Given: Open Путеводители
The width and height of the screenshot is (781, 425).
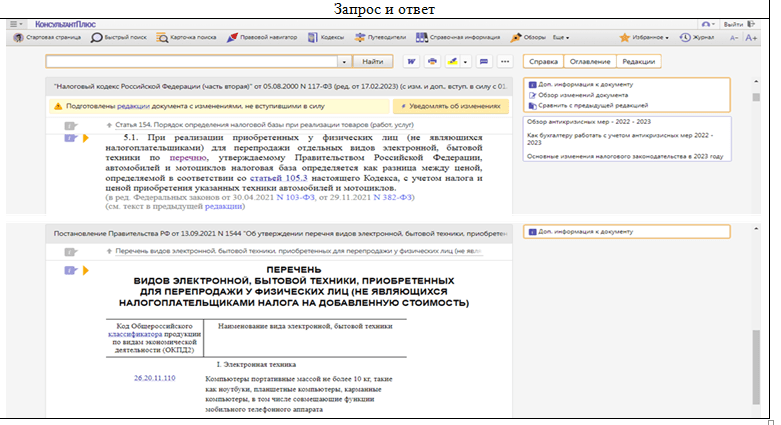Looking at the screenshot, I should pyautogui.click(x=380, y=37).
